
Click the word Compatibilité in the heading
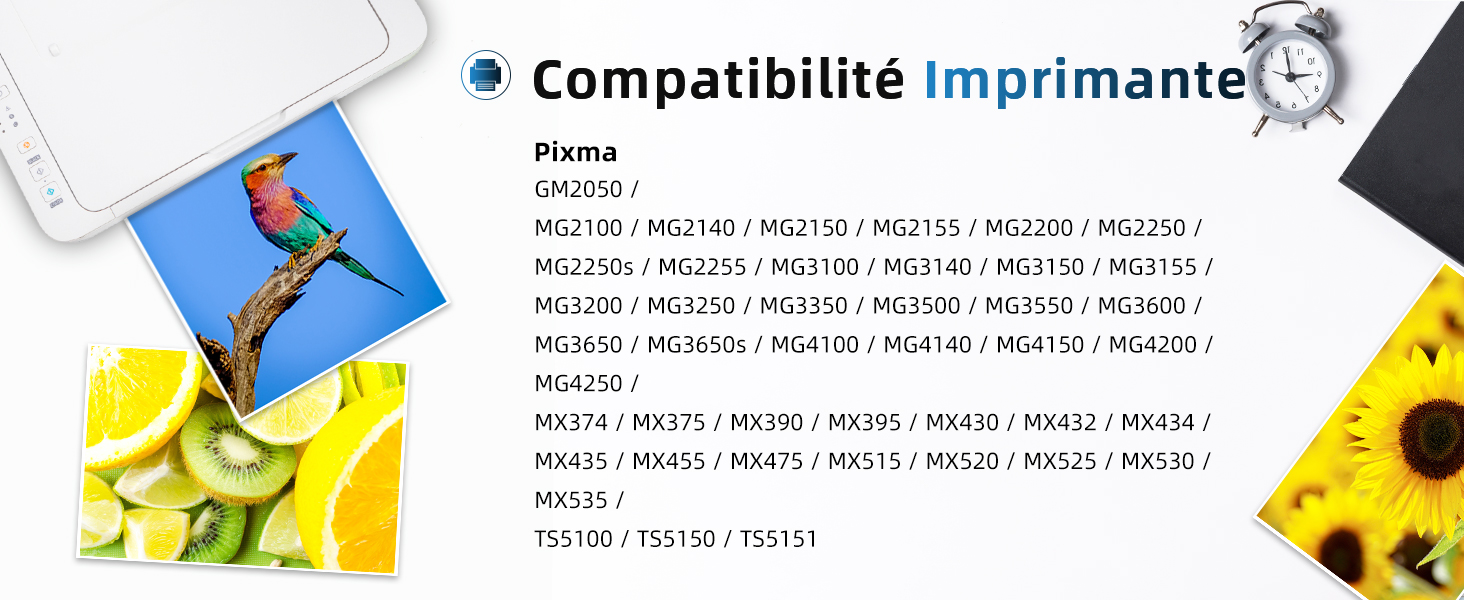(717, 79)
